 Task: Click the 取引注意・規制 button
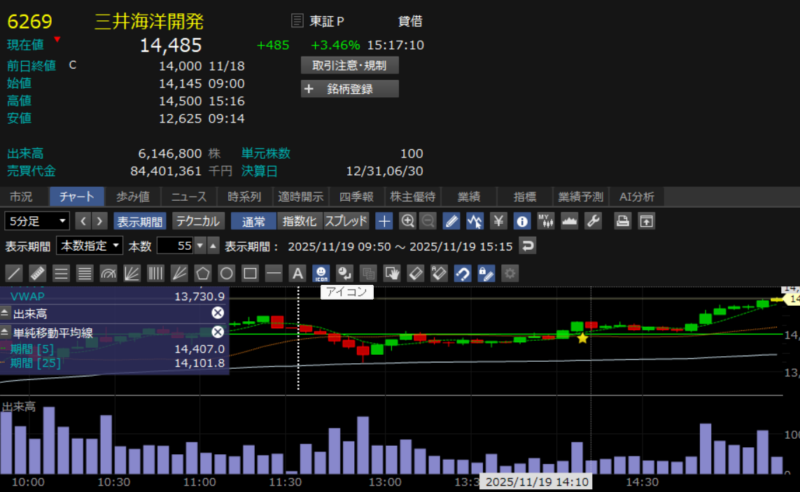pyautogui.click(x=350, y=65)
